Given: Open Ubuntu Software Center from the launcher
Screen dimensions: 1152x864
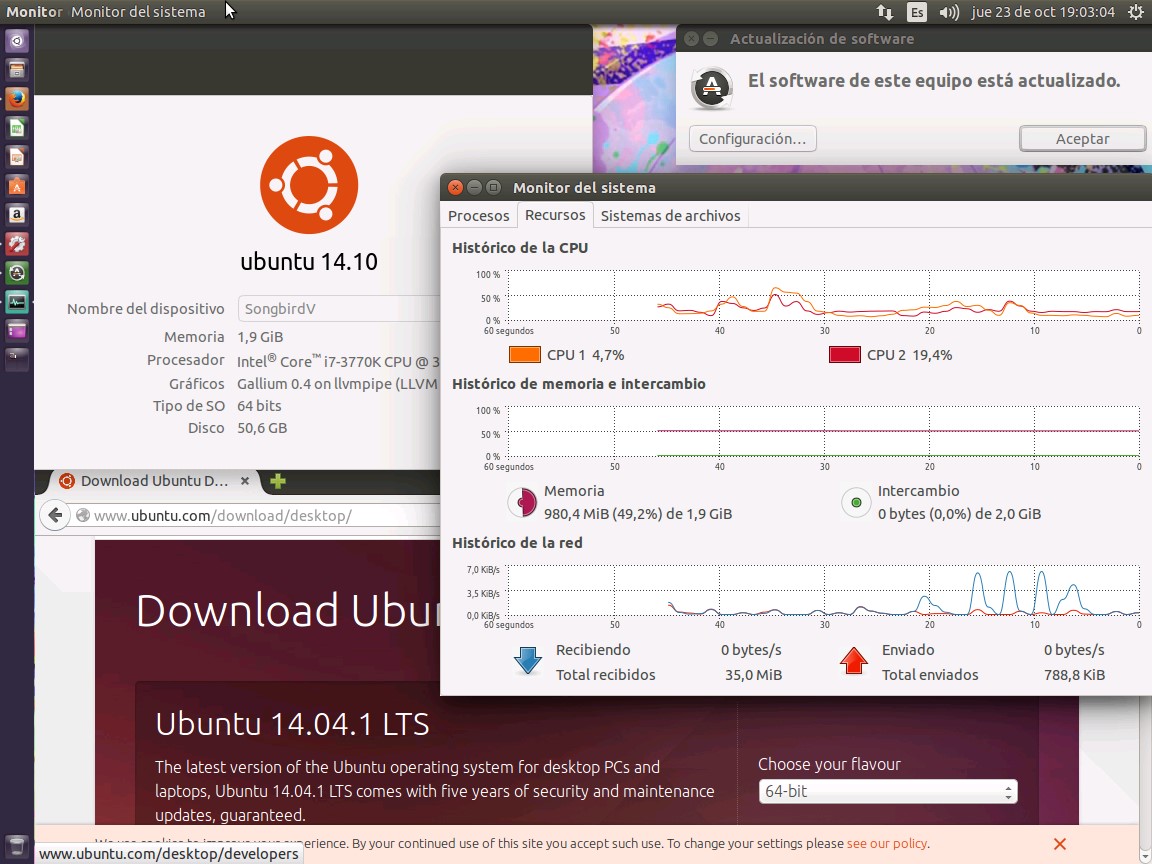Looking at the screenshot, I should coord(17,186).
